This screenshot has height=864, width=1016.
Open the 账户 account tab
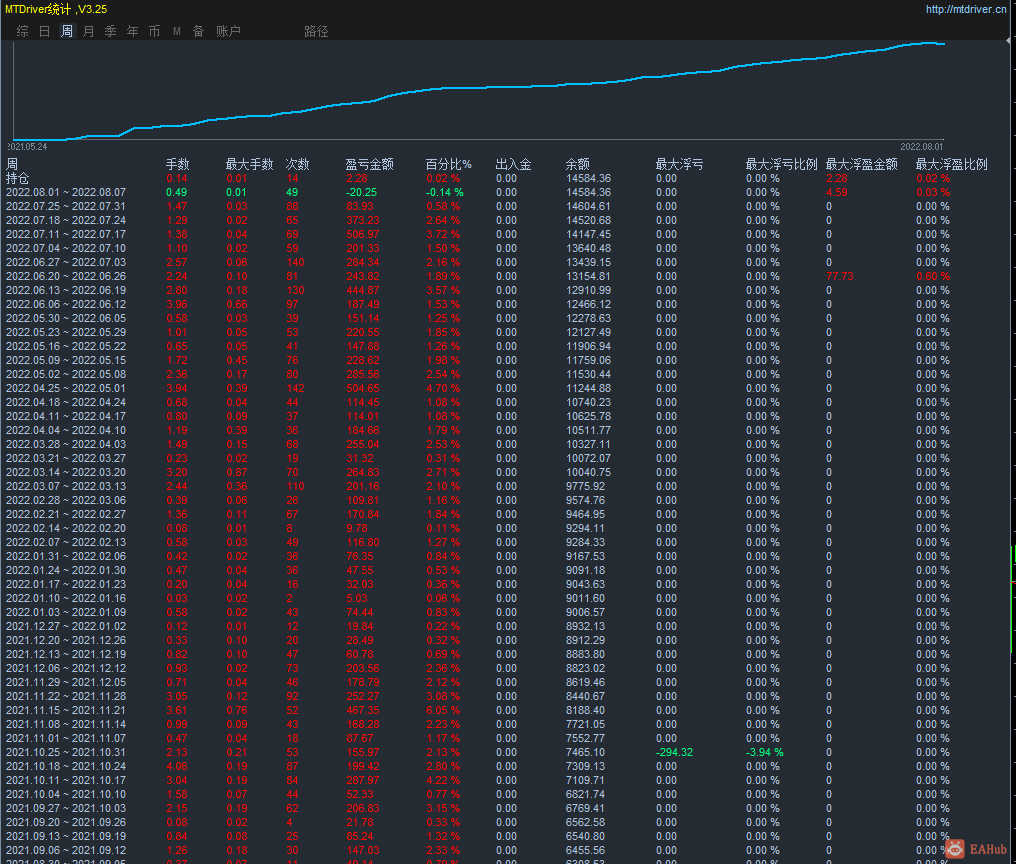[x=228, y=31]
